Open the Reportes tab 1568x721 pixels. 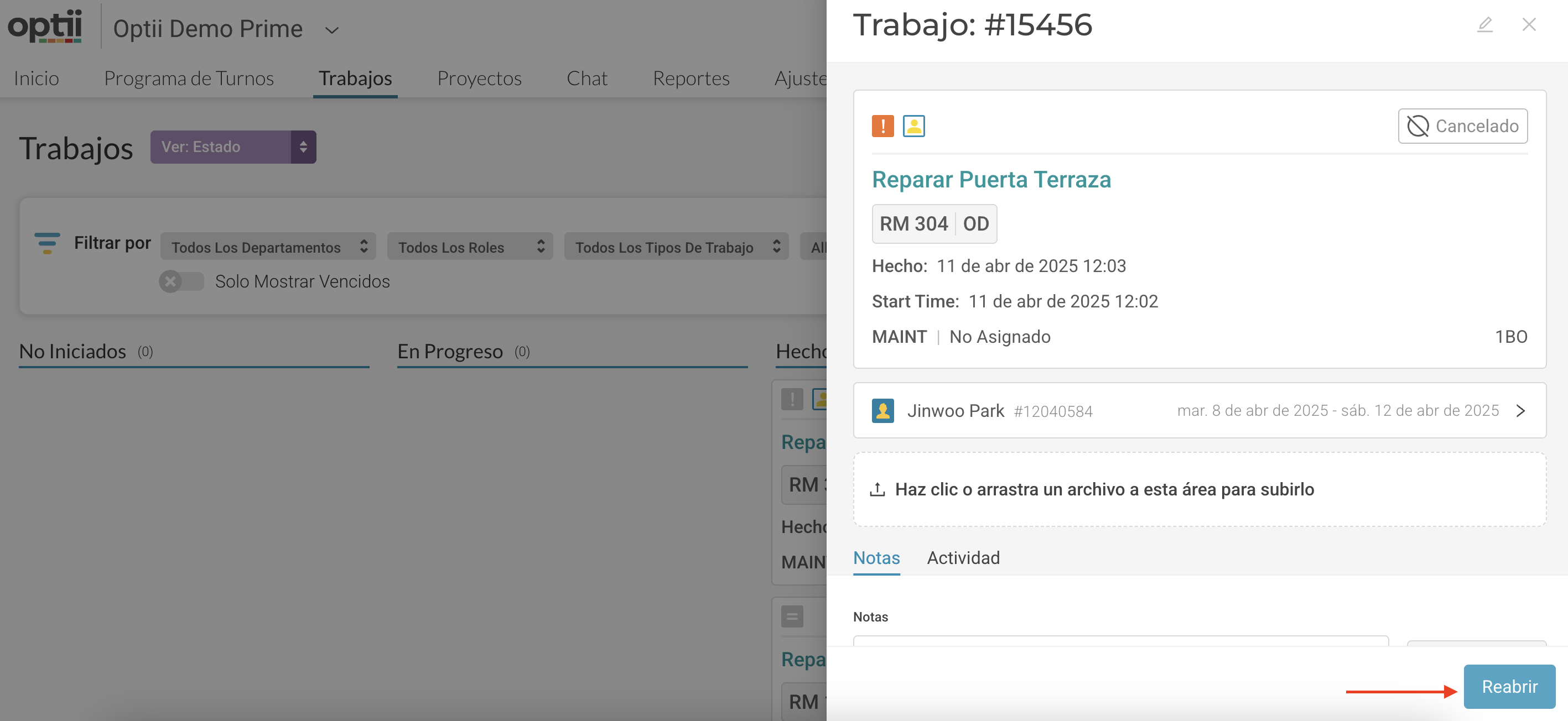tap(691, 79)
